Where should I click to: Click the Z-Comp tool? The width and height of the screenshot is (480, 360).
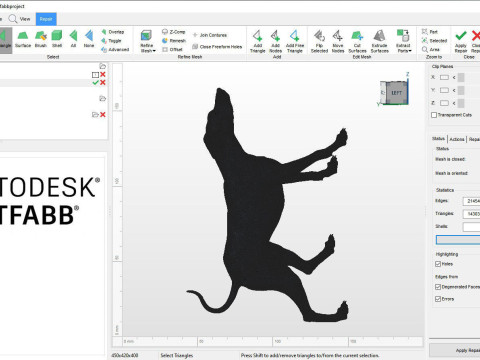(x=173, y=32)
